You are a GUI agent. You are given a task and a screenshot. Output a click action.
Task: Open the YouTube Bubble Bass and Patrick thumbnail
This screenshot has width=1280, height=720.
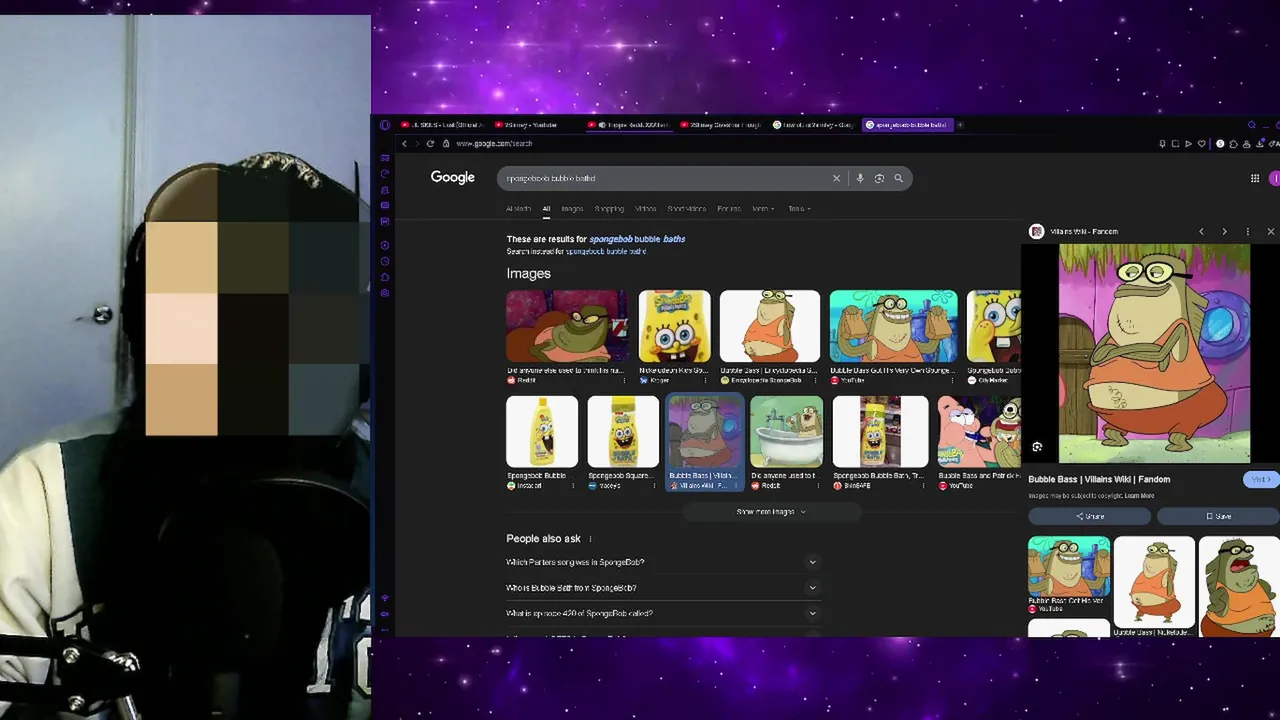click(x=979, y=432)
